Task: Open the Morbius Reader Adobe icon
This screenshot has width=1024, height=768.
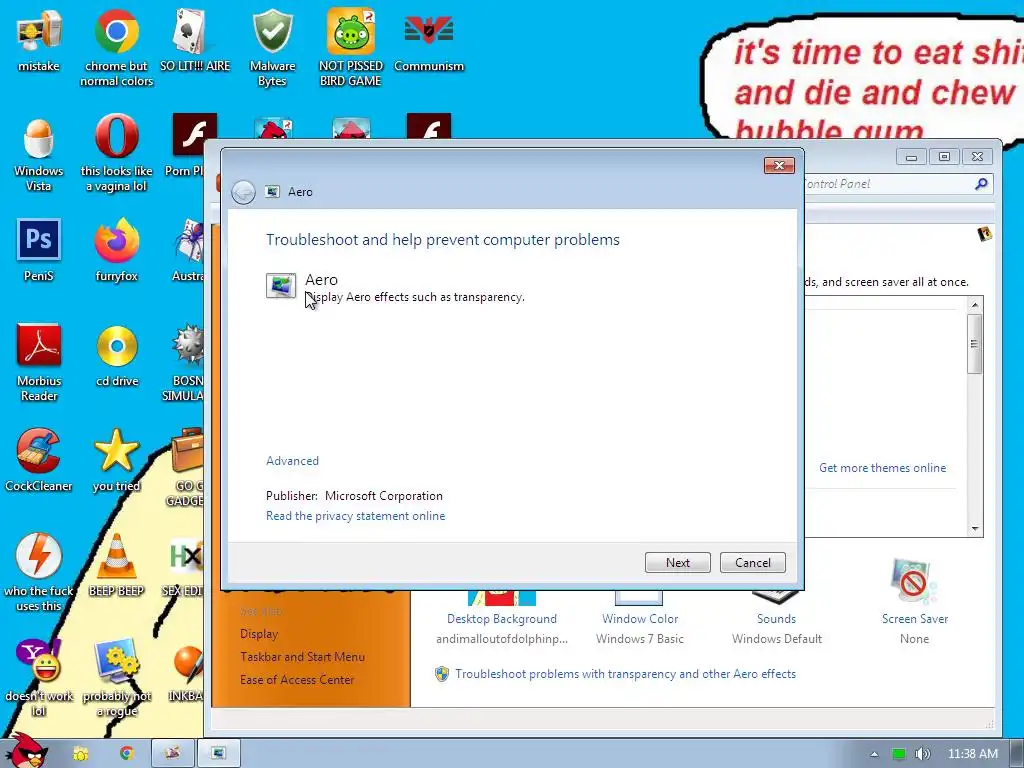Action: (x=39, y=363)
